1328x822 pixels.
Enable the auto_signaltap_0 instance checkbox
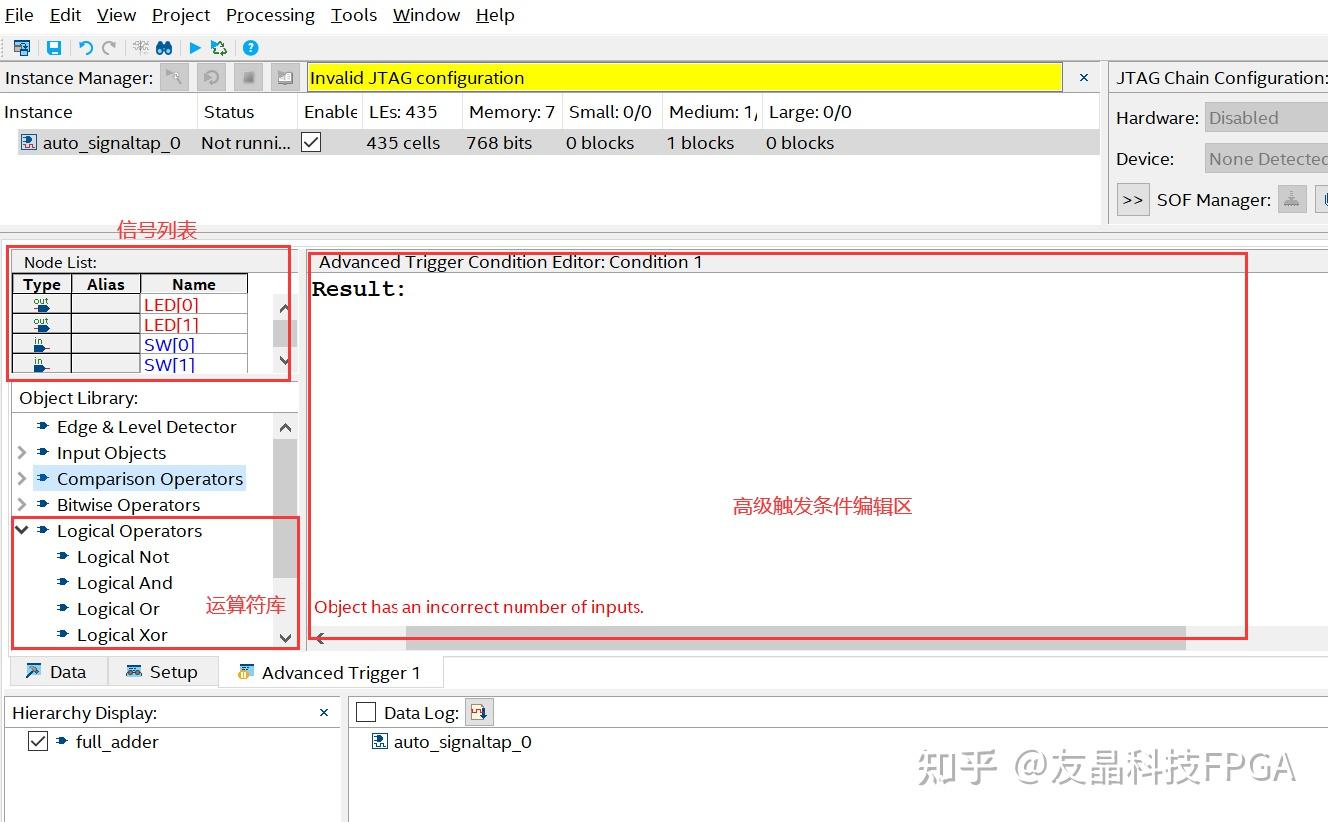(x=313, y=142)
